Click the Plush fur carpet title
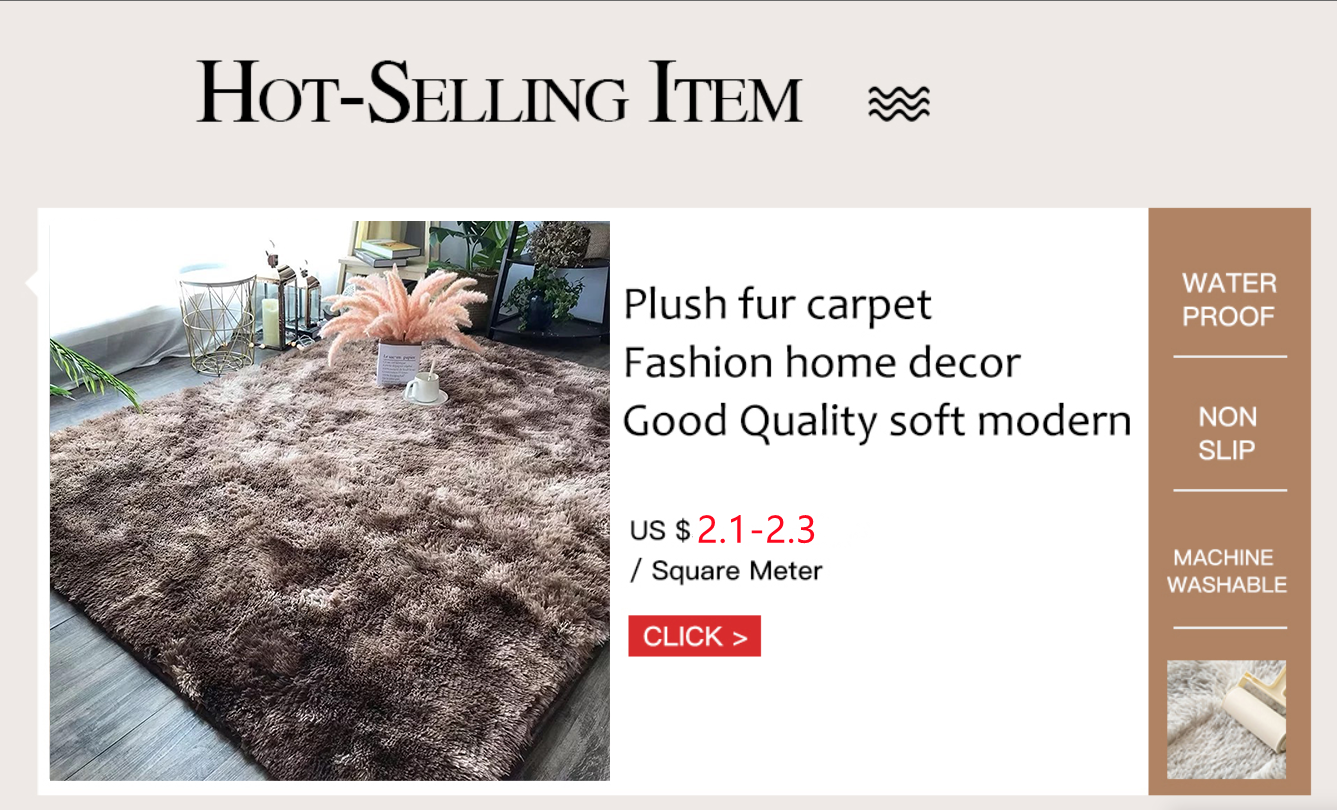Viewport: 1337px width, 810px height. [x=777, y=304]
